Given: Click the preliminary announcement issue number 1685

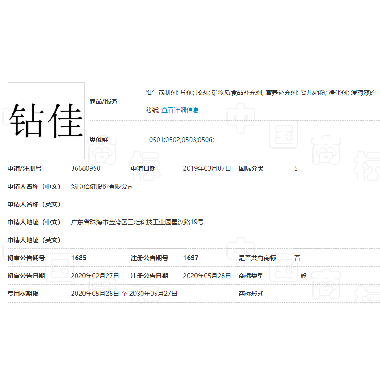Looking at the screenshot, I should 79,258.
